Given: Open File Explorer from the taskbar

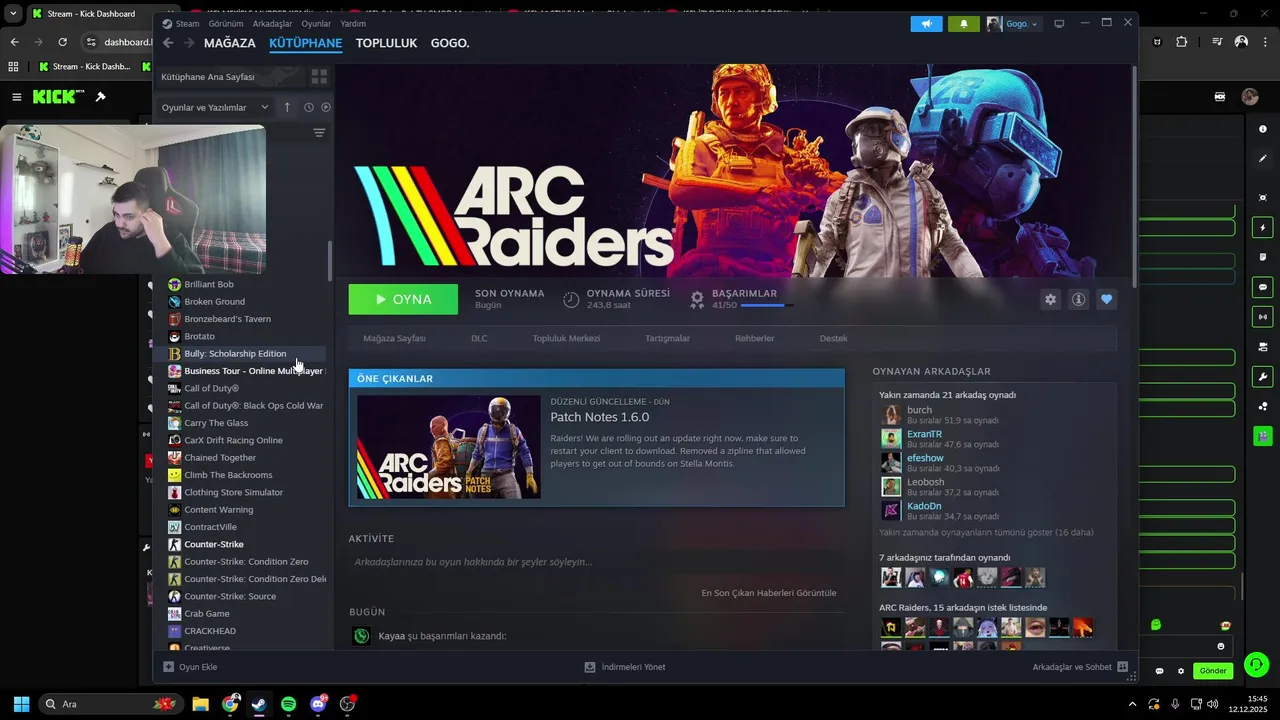Looking at the screenshot, I should [200, 704].
